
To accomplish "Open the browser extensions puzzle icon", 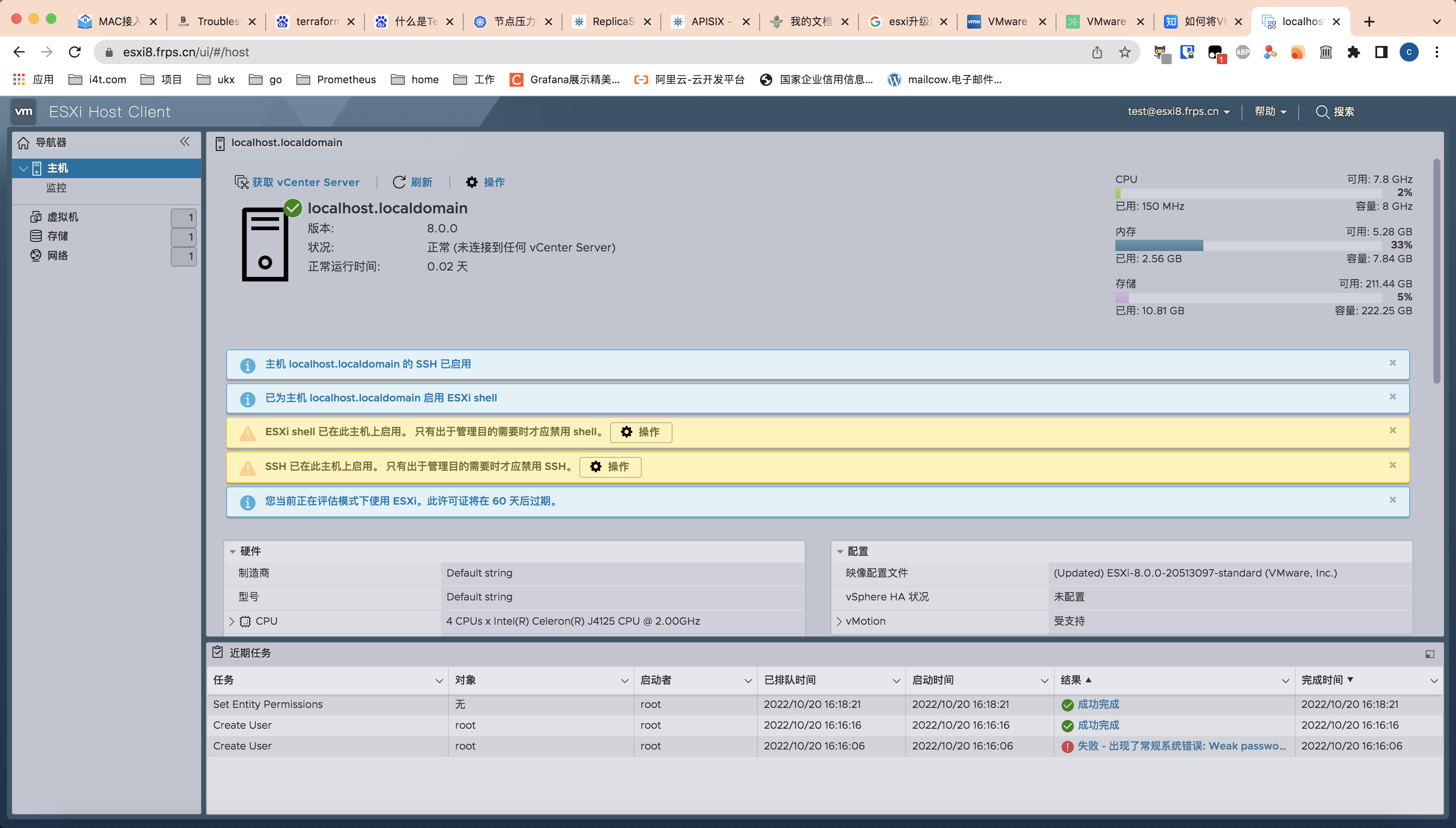I will 1354,52.
